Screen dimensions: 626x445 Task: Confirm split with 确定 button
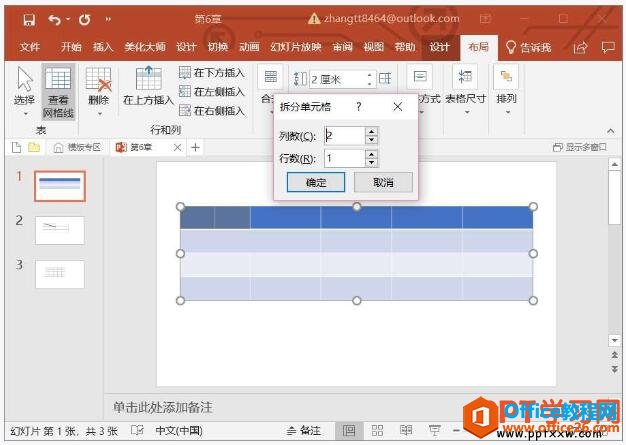tap(316, 182)
